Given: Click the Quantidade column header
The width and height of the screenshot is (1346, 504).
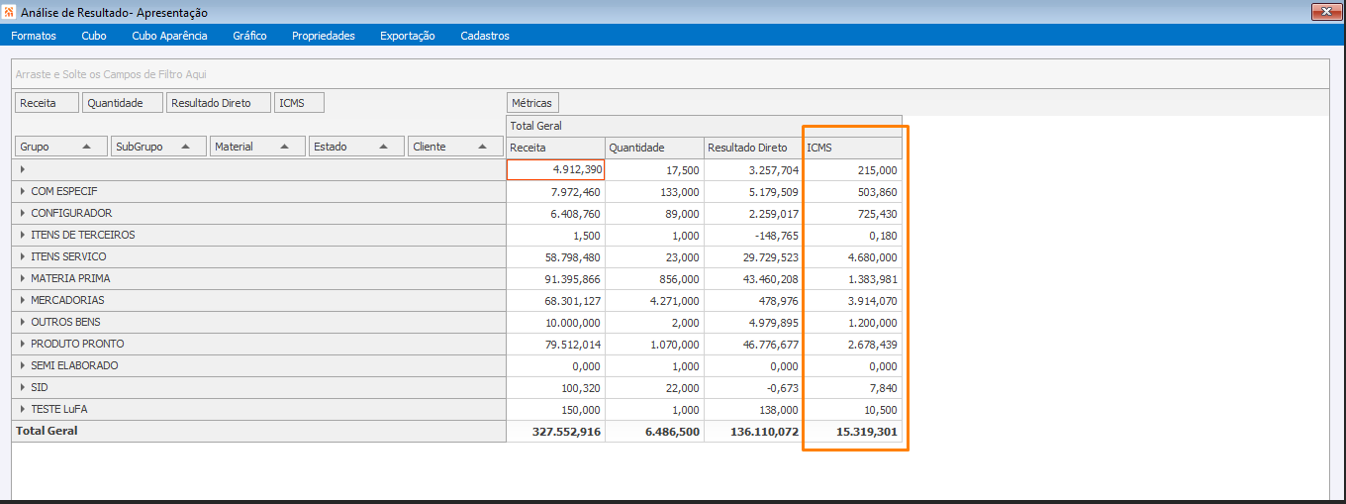Looking at the screenshot, I should (x=654, y=148).
